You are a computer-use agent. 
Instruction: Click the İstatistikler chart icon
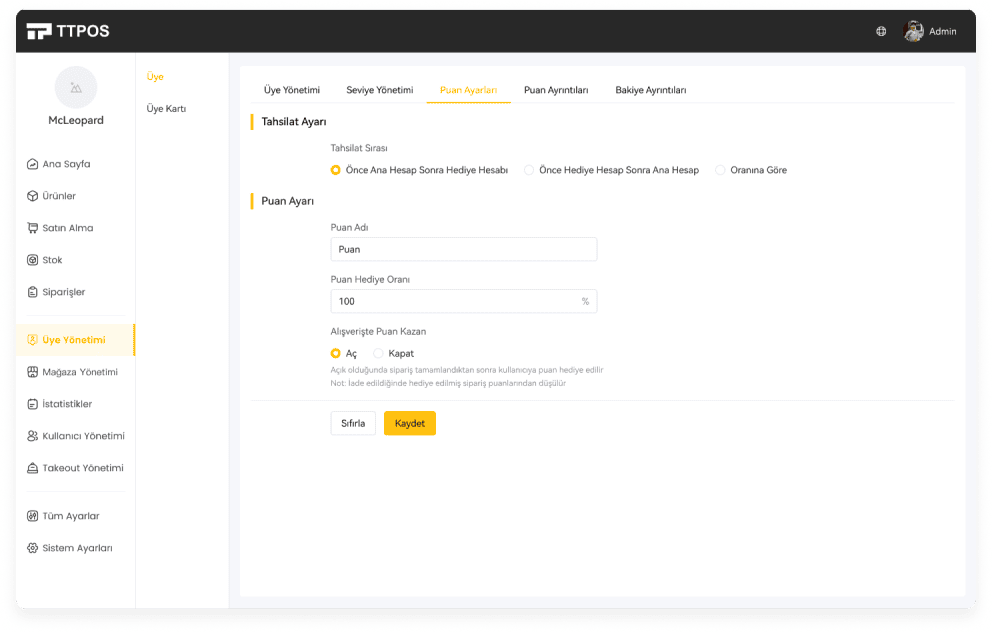(x=32, y=404)
